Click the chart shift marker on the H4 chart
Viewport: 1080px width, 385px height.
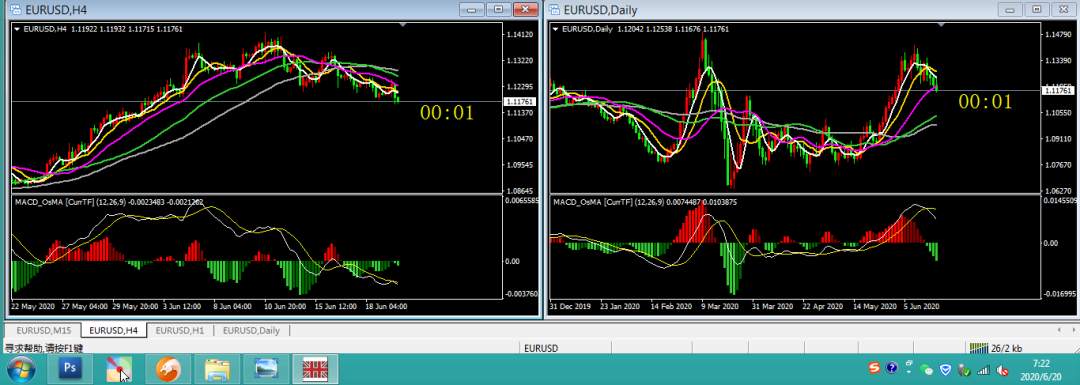pyautogui.click(x=403, y=25)
